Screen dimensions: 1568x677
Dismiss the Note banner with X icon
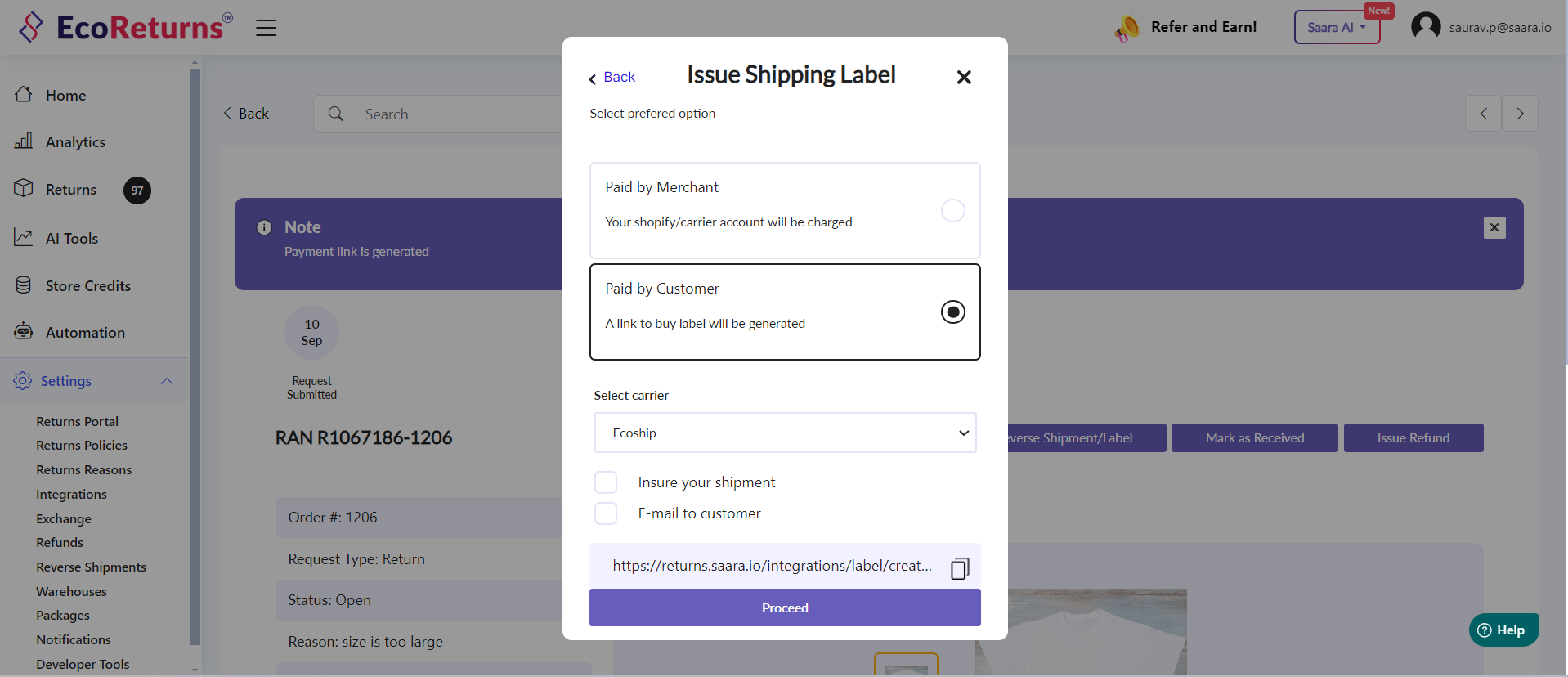click(1494, 227)
